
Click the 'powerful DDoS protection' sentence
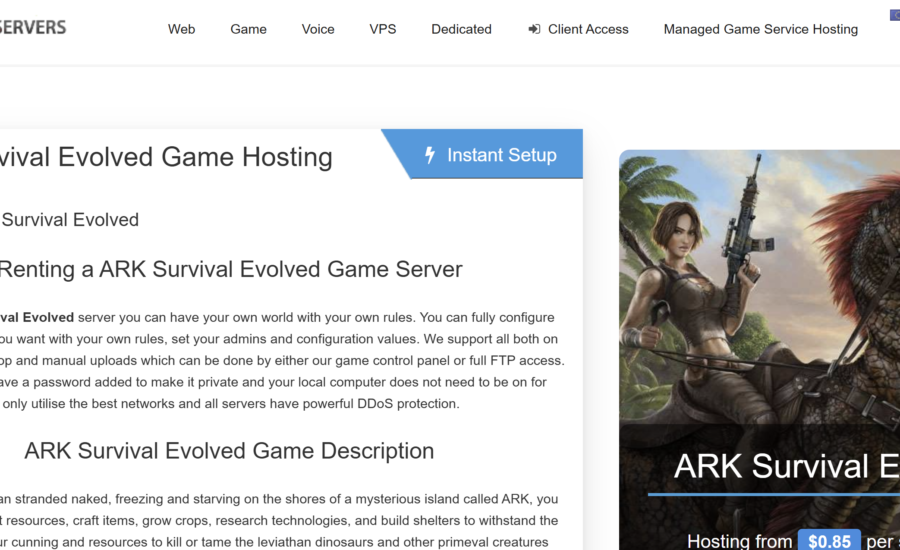point(381,404)
